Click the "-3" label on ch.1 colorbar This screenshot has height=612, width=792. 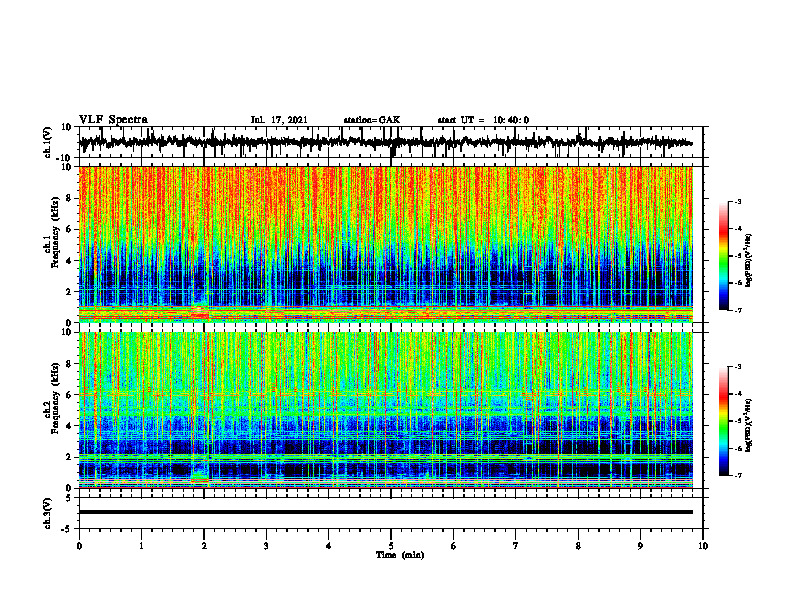point(737,201)
